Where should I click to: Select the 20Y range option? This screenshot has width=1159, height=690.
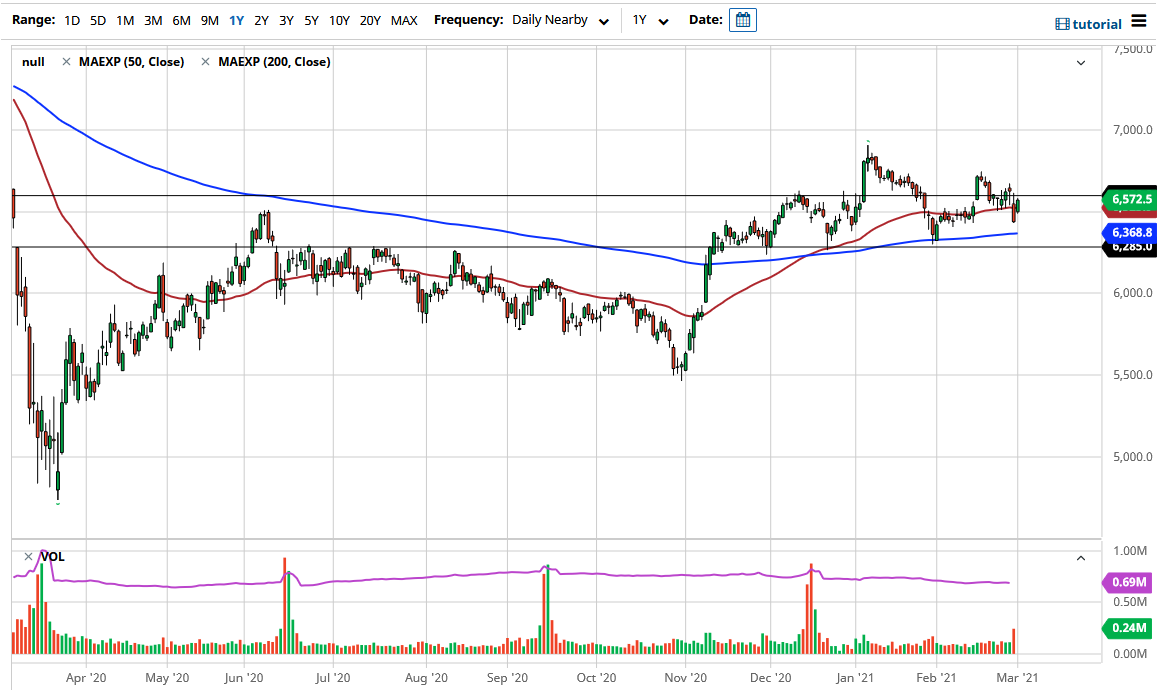(369, 19)
